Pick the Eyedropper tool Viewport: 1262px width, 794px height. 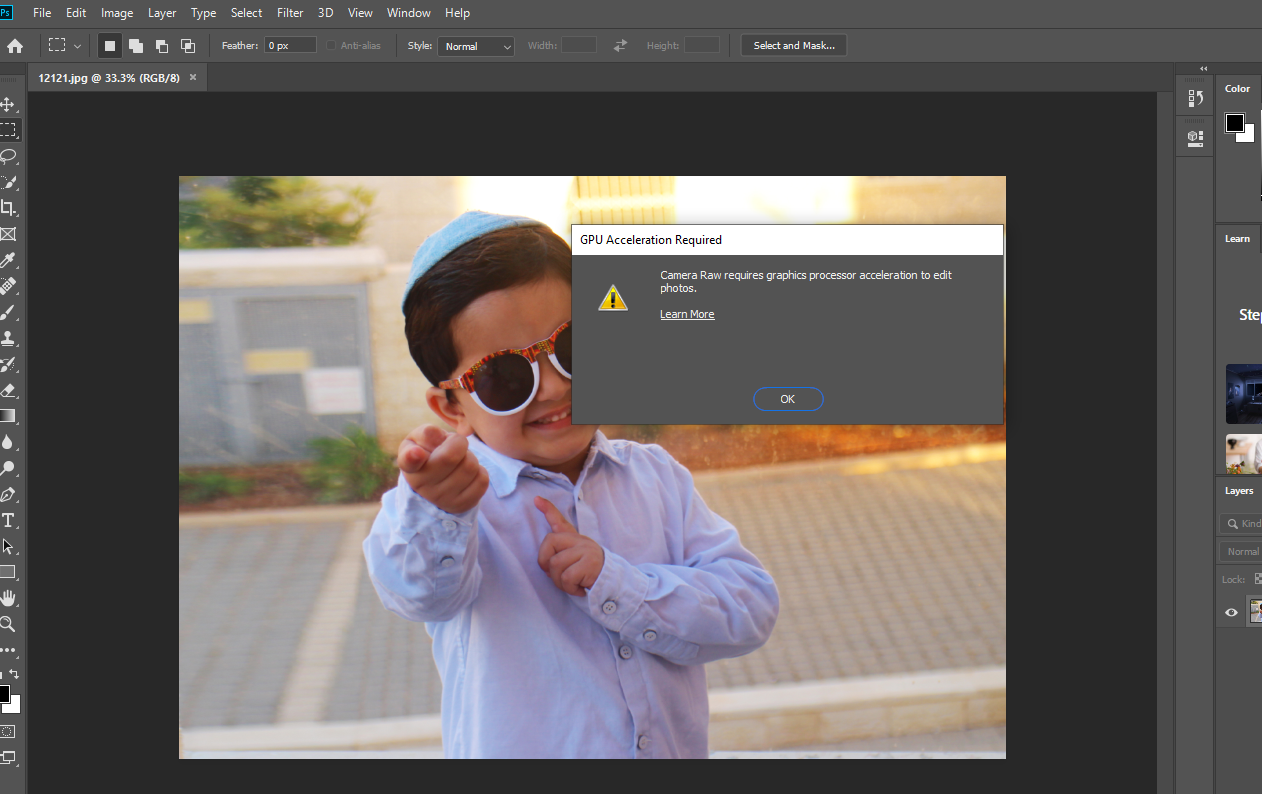pyautogui.click(x=8, y=261)
